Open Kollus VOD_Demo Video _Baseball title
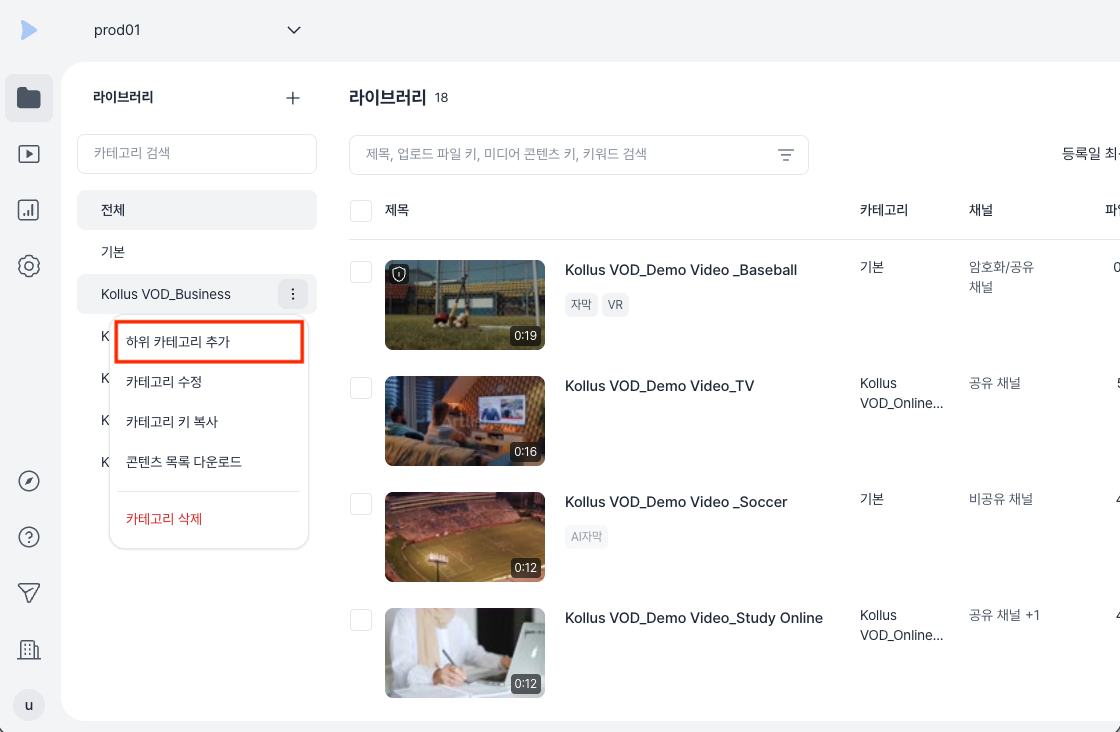Image resolution: width=1120 pixels, height=732 pixels. 681,270
